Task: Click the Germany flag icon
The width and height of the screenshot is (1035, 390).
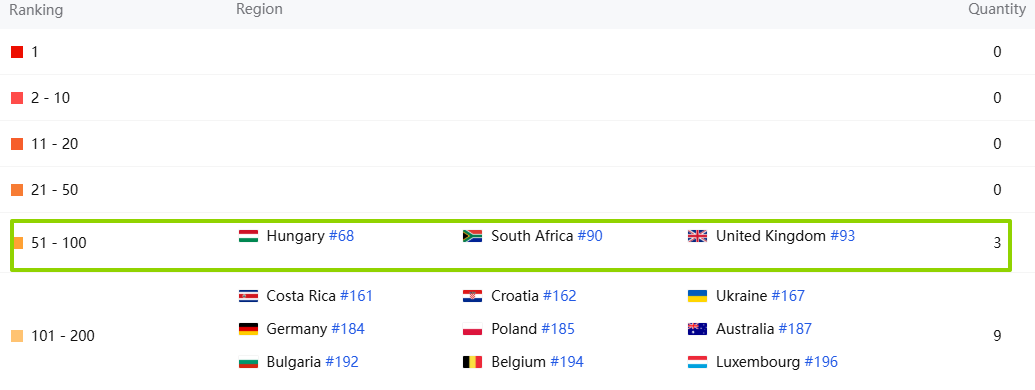Action: [248, 329]
